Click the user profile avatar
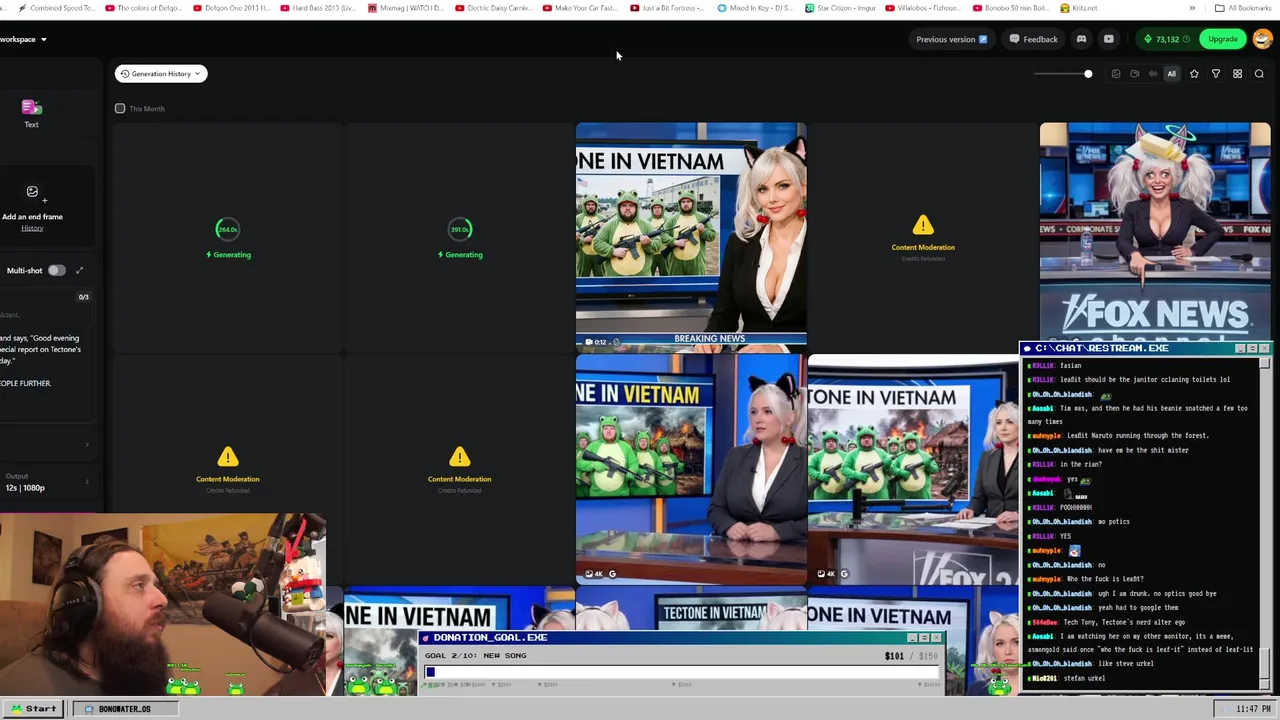 [x=1262, y=39]
